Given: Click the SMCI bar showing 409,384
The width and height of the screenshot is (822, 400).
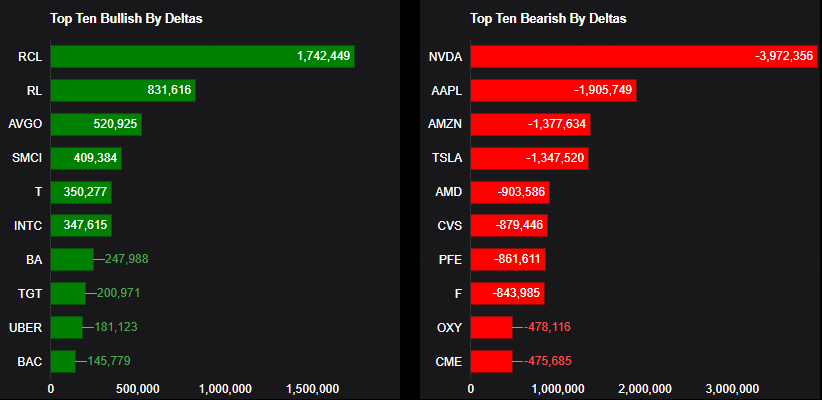Looking at the screenshot, I should [x=86, y=158].
